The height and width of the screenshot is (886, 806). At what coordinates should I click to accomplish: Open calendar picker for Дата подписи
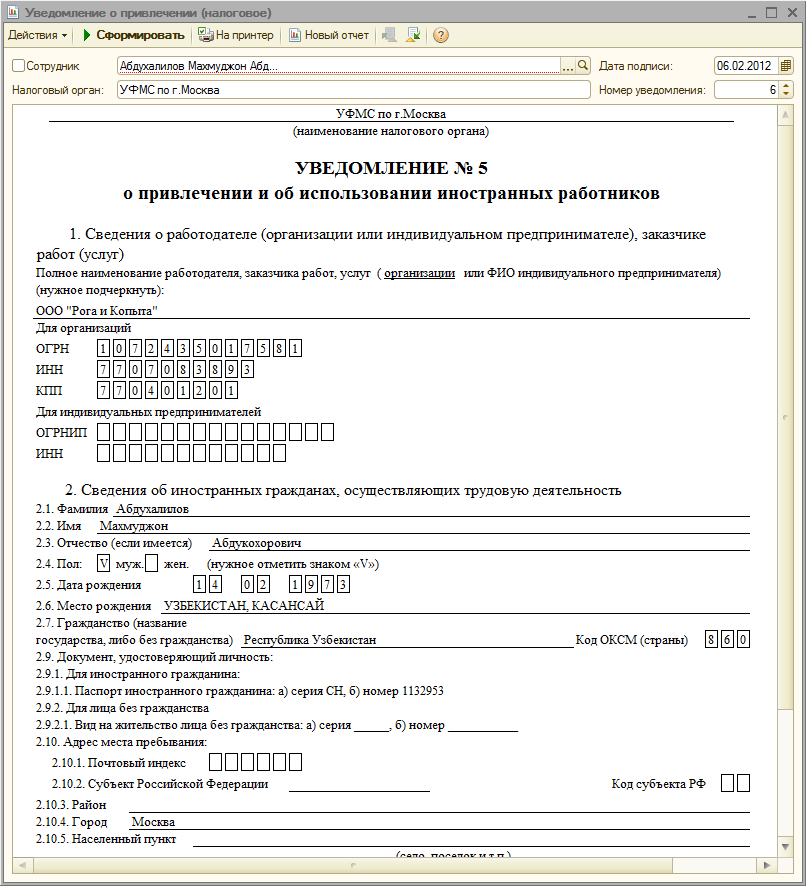pos(786,66)
